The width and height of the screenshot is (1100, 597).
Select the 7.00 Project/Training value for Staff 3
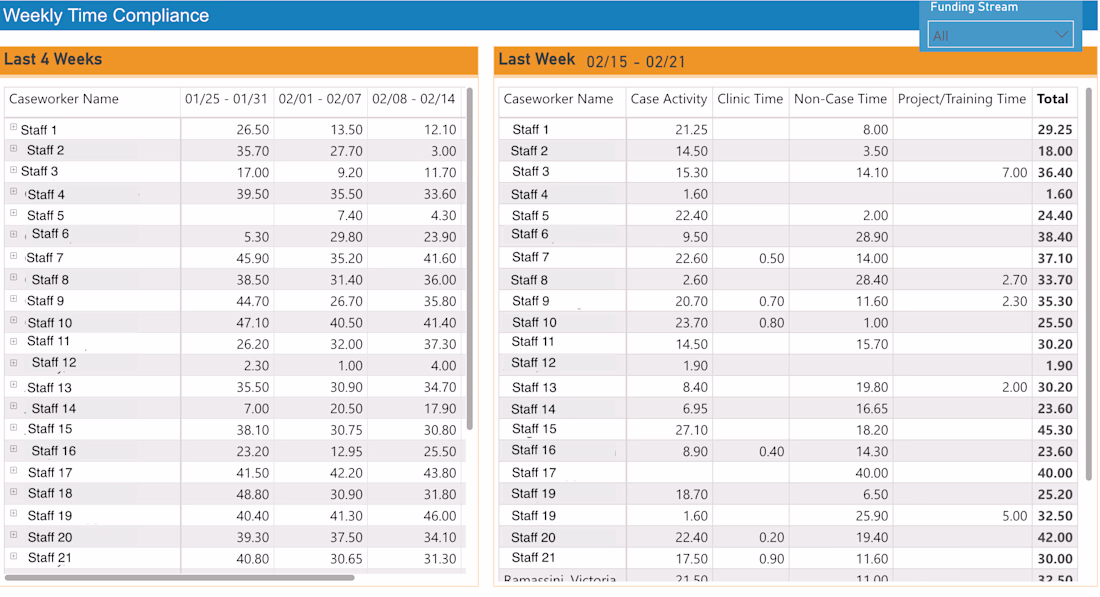(1014, 173)
